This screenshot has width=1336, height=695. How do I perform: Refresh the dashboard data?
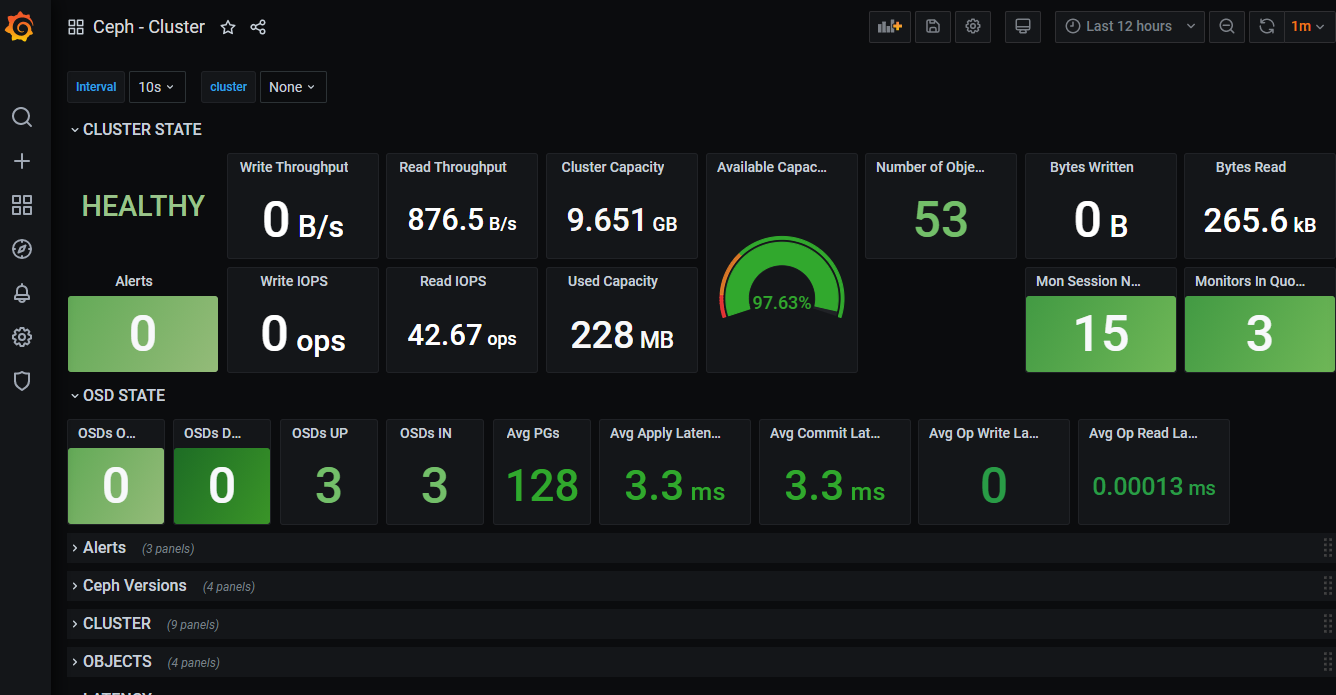(1266, 27)
